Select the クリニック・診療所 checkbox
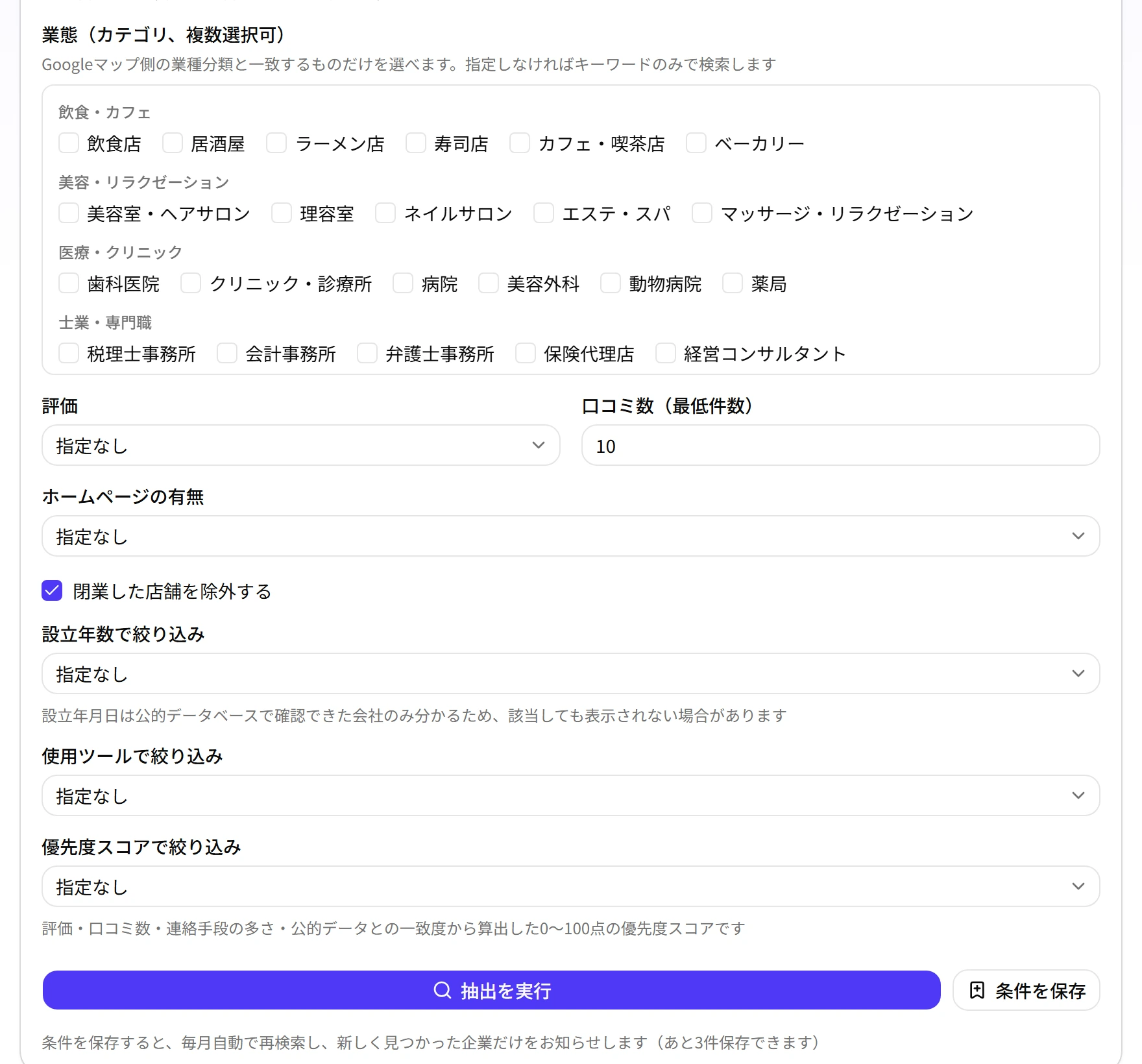The height and width of the screenshot is (1064, 1142). [191, 283]
